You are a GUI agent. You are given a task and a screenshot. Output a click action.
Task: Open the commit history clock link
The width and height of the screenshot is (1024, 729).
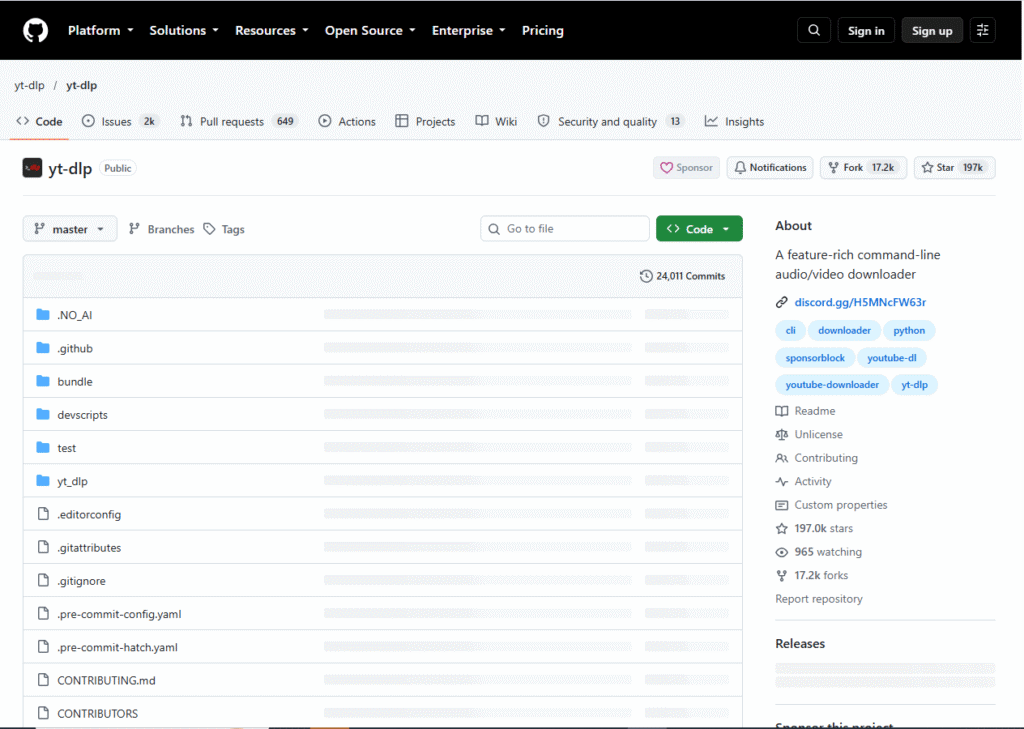[x=682, y=276]
